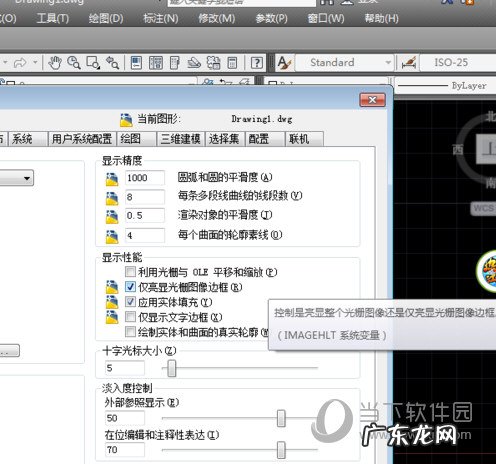Activate the Zoom Realtime magnifier tool
The height and width of the screenshot is (464, 496).
pos(74,63)
